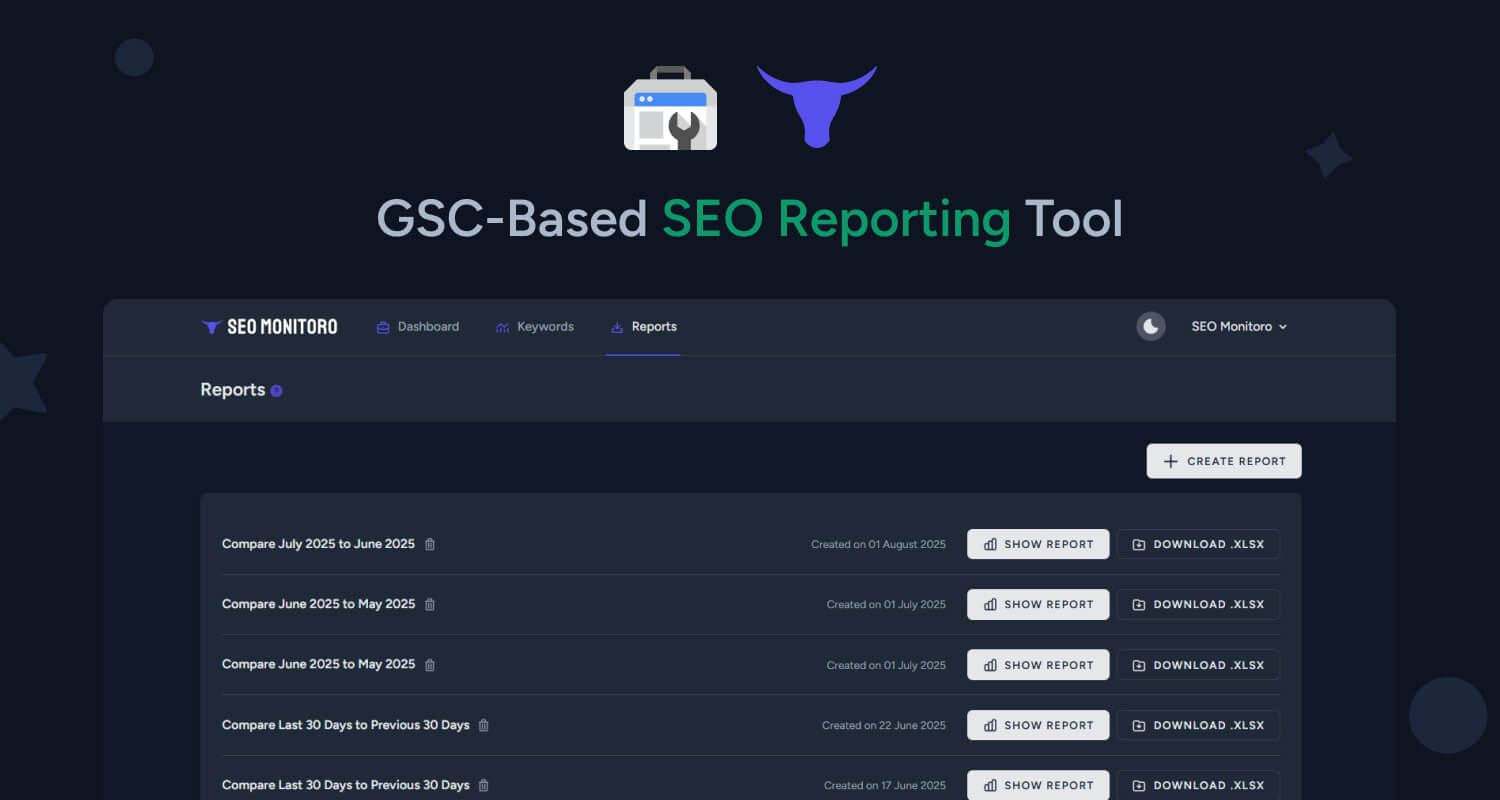The height and width of the screenshot is (800, 1500).
Task: Expand the SEO Monitoro account dropdown
Action: tap(1239, 327)
